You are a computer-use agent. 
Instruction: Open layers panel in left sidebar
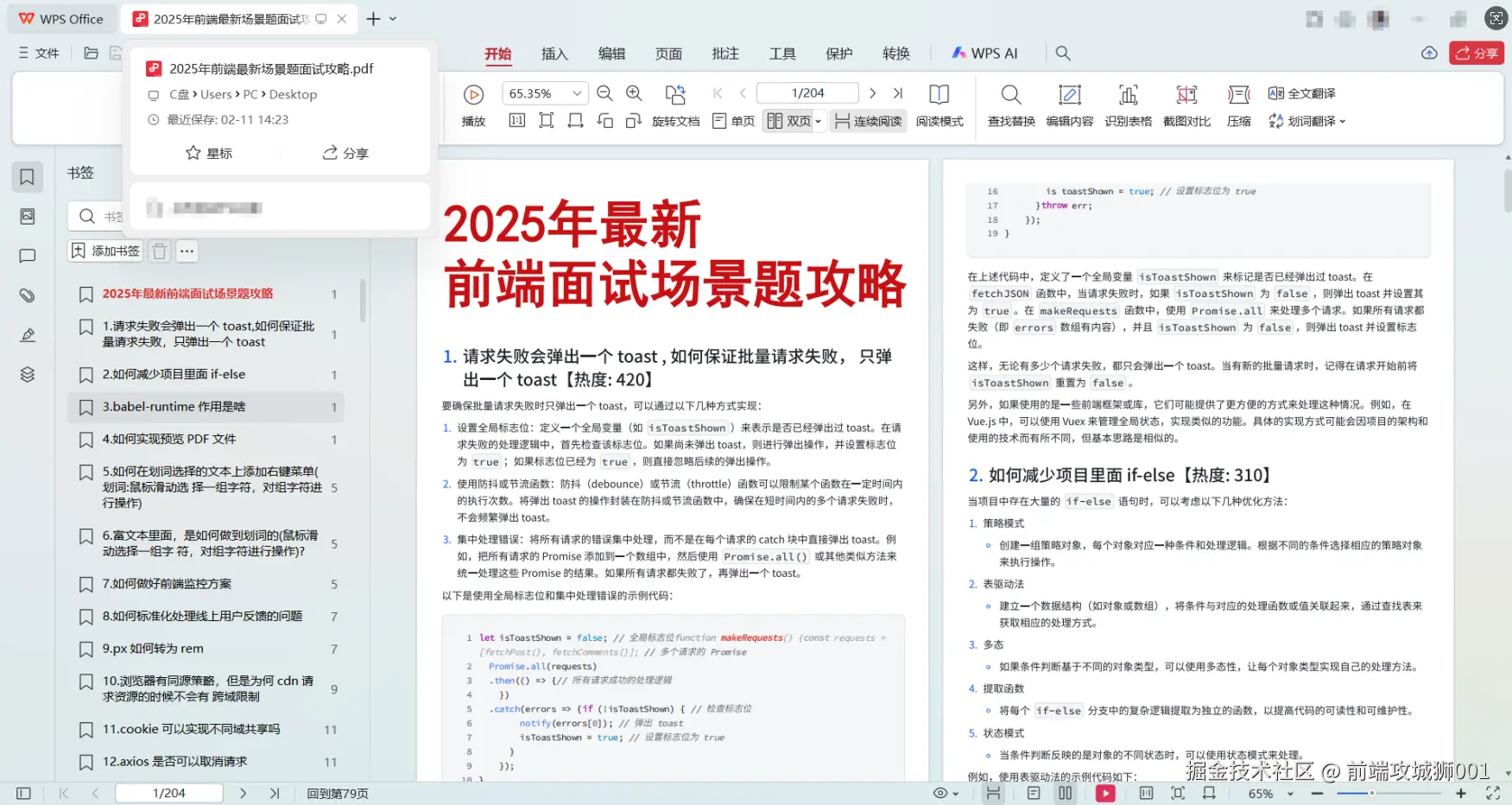(x=28, y=374)
